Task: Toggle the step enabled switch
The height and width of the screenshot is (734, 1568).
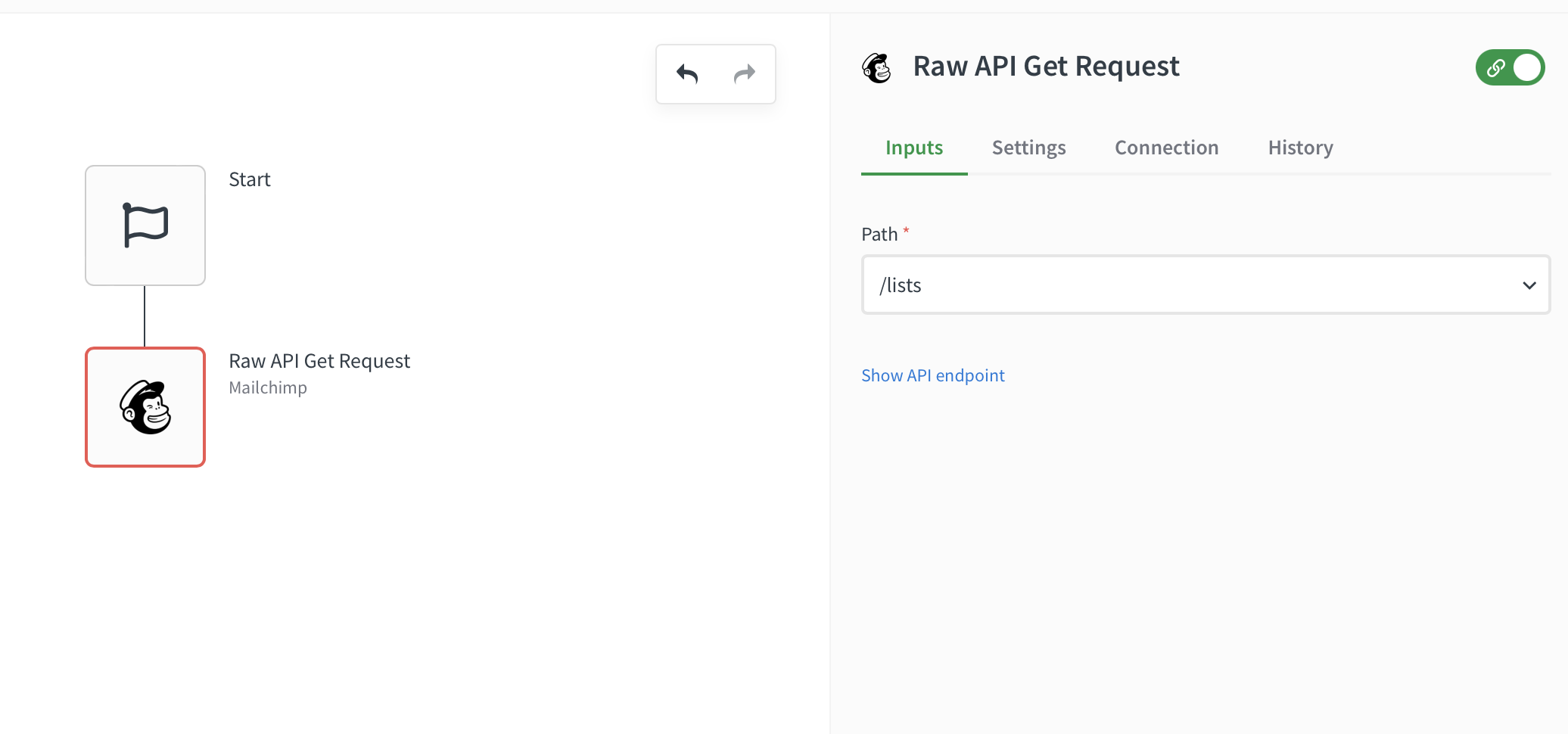Action: pyautogui.click(x=1526, y=68)
